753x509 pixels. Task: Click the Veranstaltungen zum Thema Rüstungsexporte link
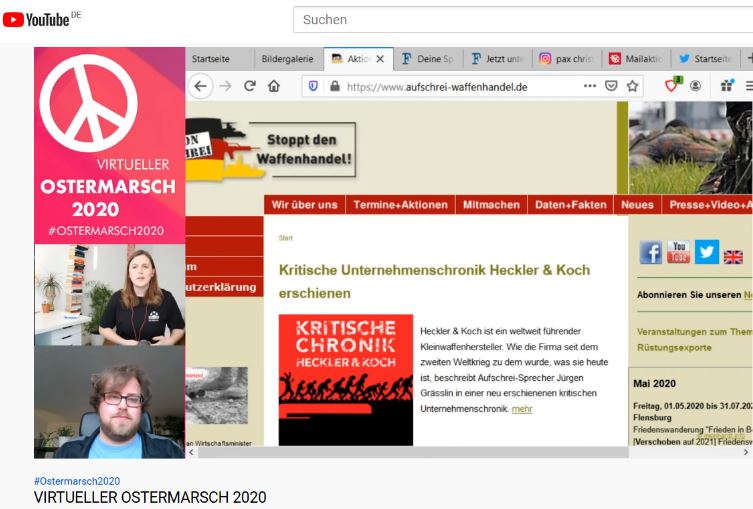click(x=695, y=339)
